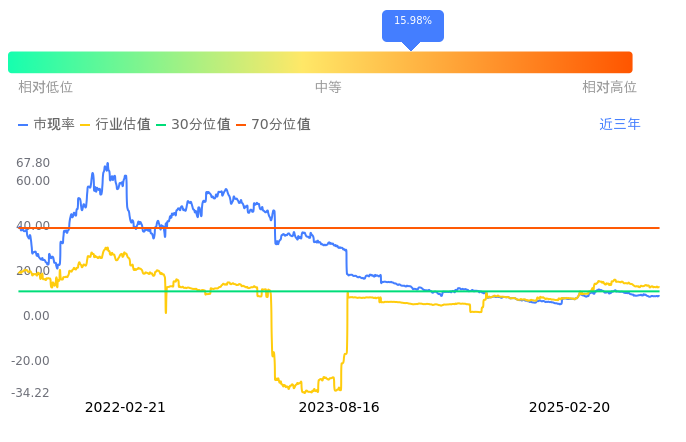Click the -34.22 minimum y-axis value
This screenshot has height=442, width=686.
click(x=31, y=393)
